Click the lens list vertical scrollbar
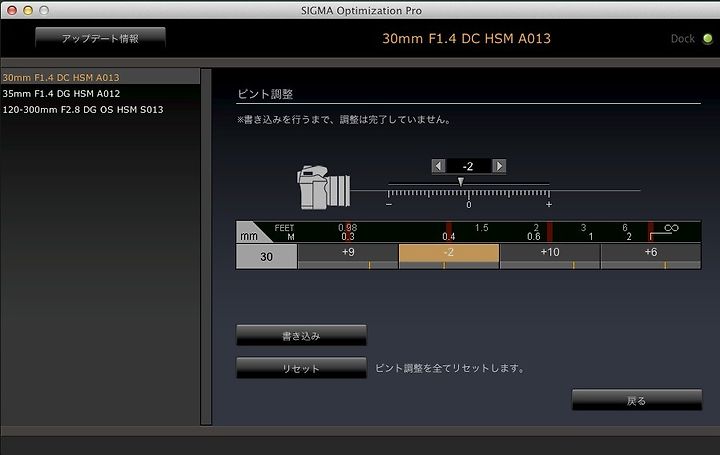 click(206, 247)
